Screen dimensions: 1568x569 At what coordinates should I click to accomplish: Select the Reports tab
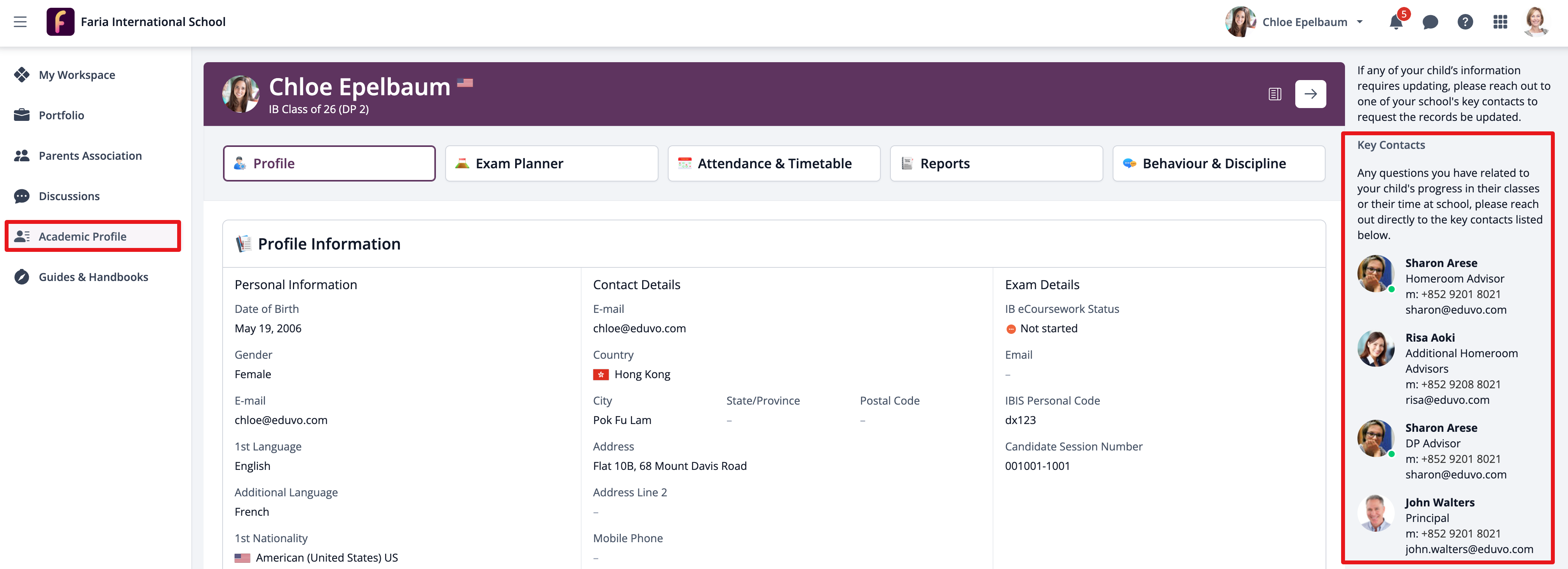(996, 163)
